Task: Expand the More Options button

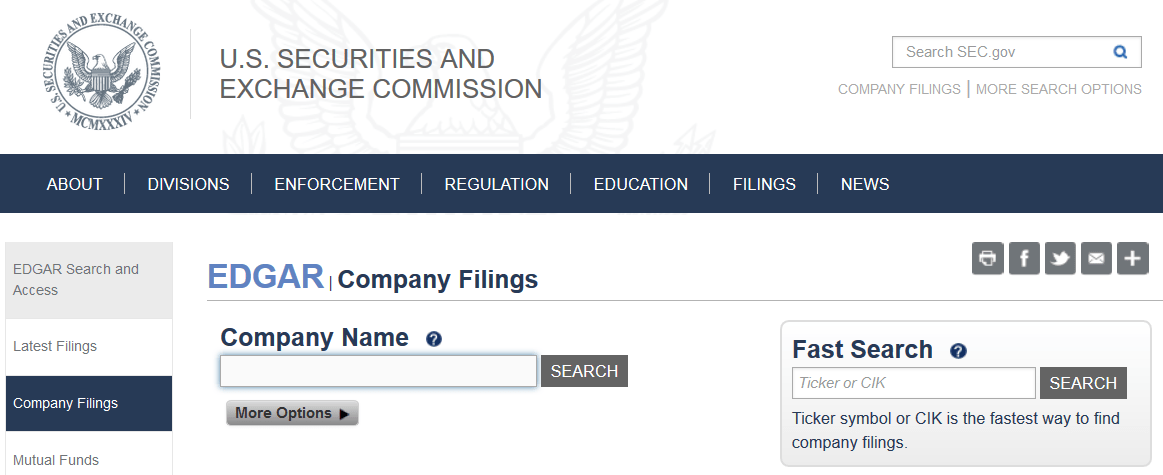Action: click(292, 413)
